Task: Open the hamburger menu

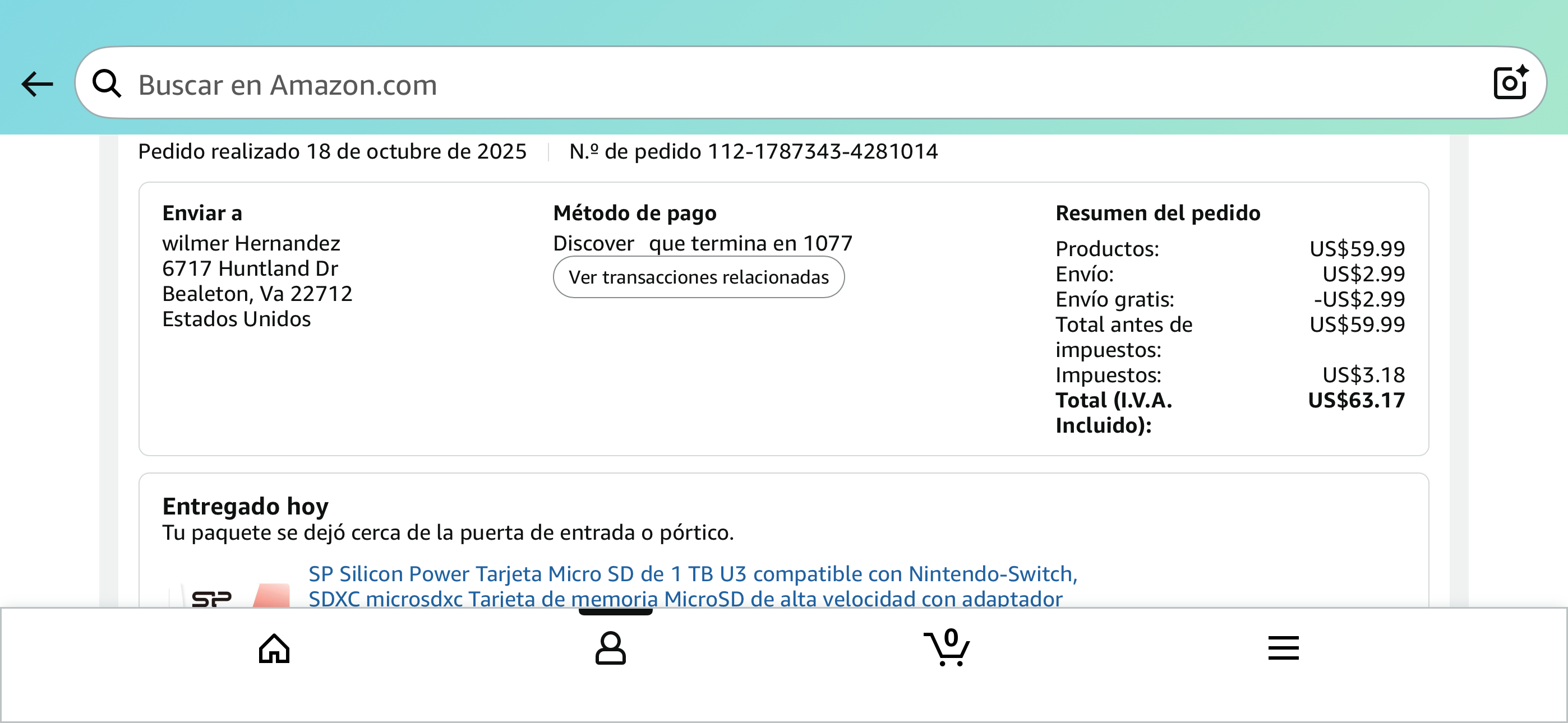Action: pyautogui.click(x=1283, y=648)
